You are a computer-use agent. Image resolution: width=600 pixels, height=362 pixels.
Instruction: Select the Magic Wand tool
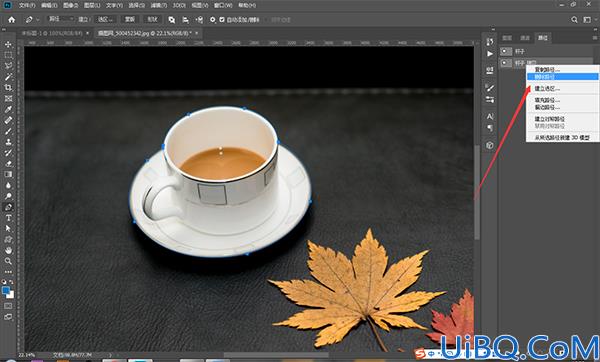tap(8, 77)
